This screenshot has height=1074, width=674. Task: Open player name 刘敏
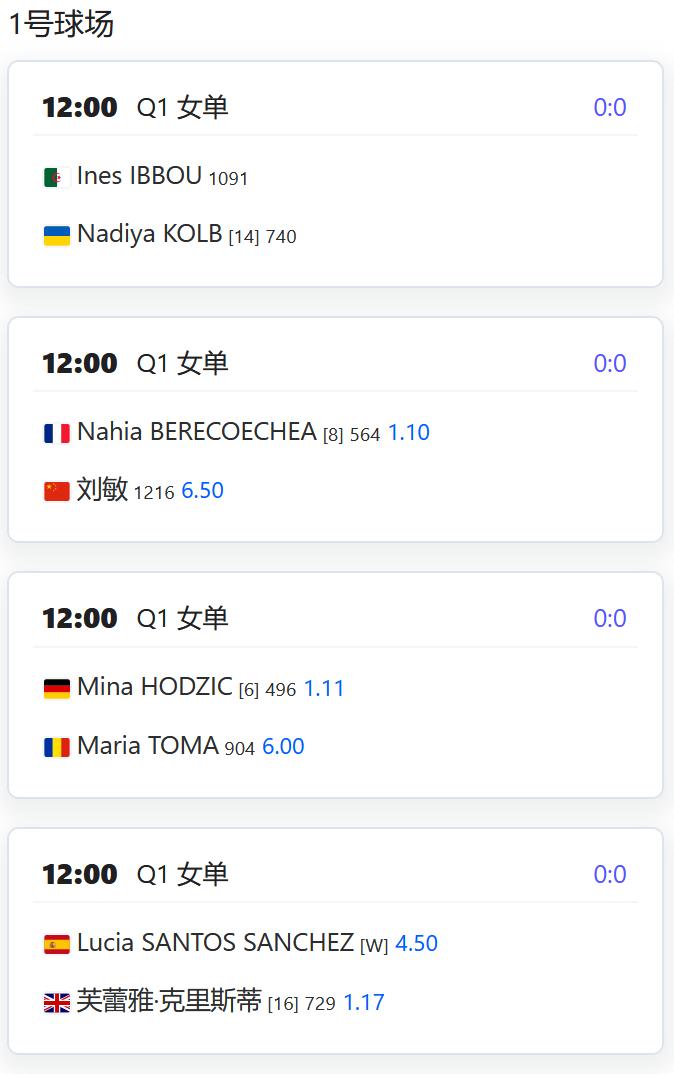click(x=102, y=490)
